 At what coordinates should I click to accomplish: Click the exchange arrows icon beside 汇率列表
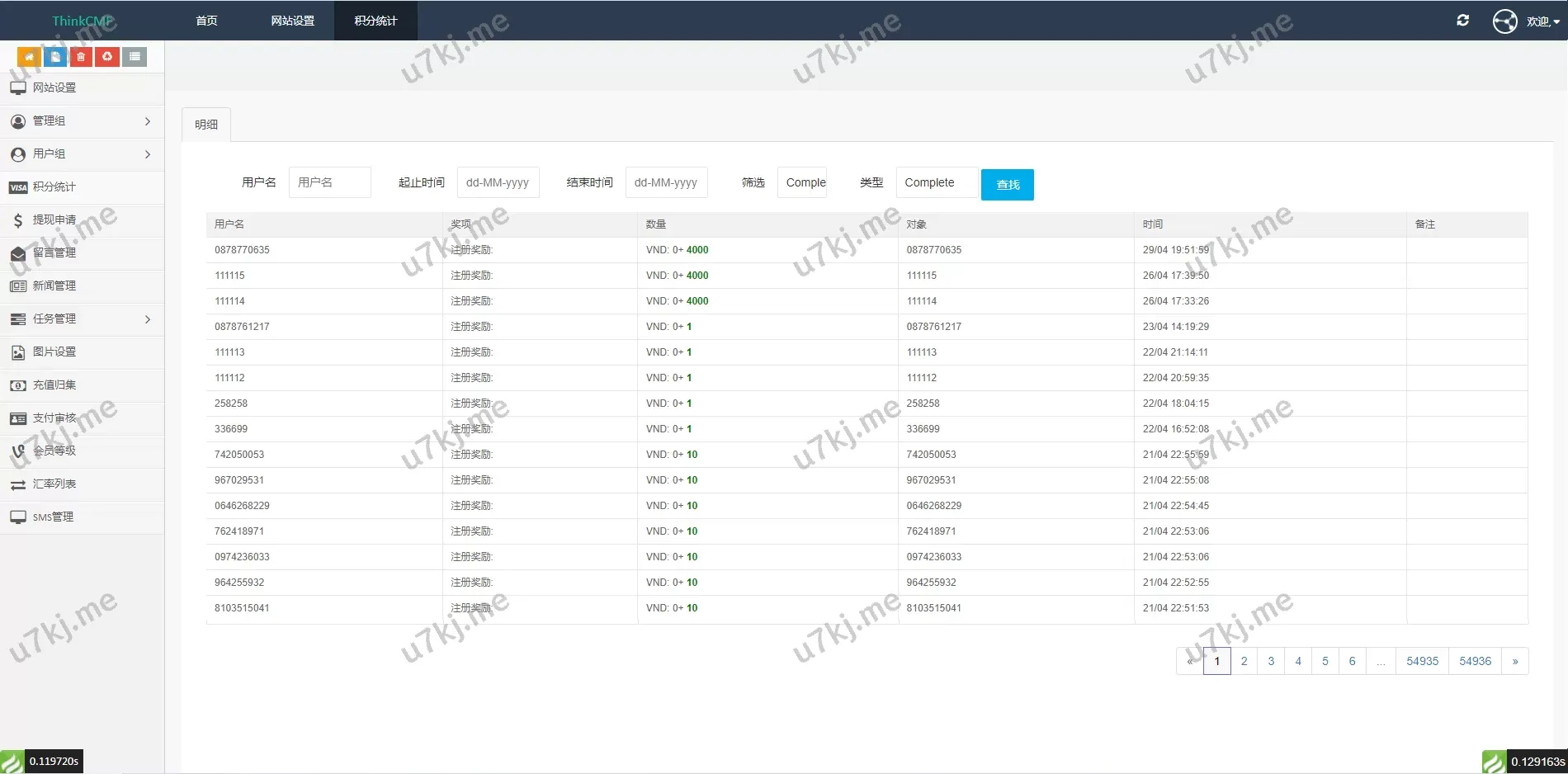coord(18,484)
